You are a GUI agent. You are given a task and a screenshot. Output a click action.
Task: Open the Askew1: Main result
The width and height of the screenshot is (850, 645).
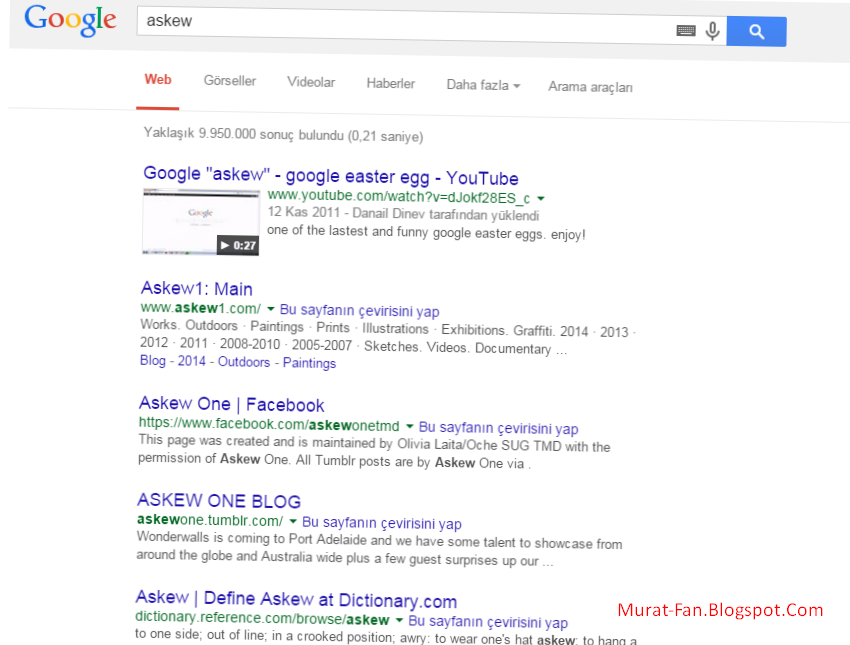[197, 288]
